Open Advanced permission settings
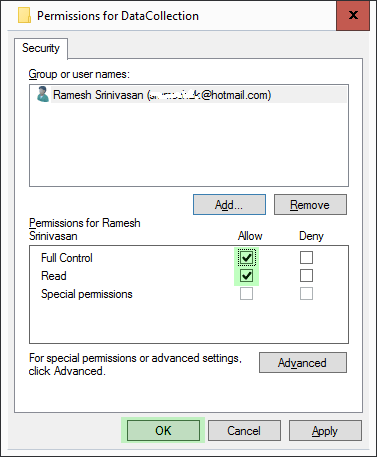This screenshot has width=377, height=457. coord(303,362)
